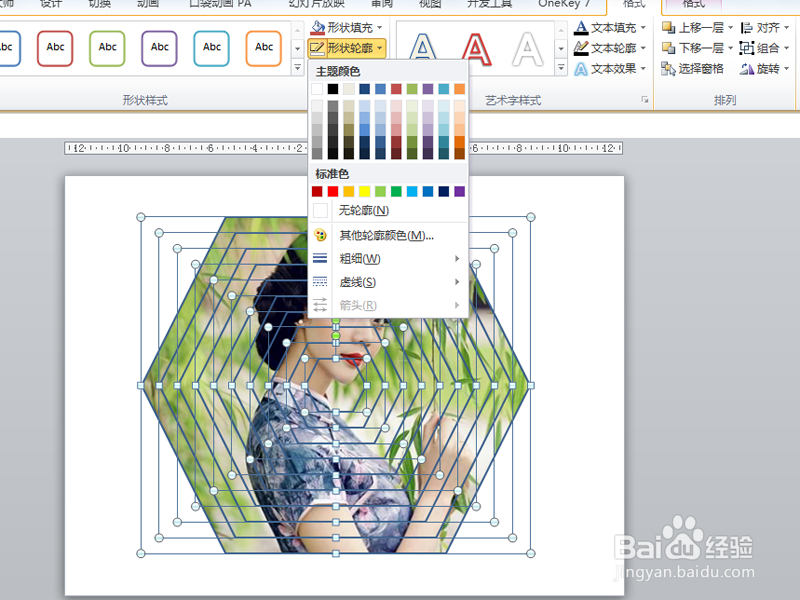Click the Text Outline icon
This screenshot has height=600, width=800.
581,48
